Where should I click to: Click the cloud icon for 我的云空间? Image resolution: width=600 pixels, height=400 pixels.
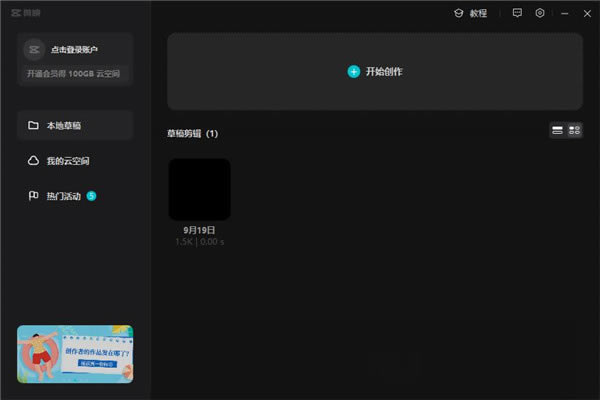[33, 161]
